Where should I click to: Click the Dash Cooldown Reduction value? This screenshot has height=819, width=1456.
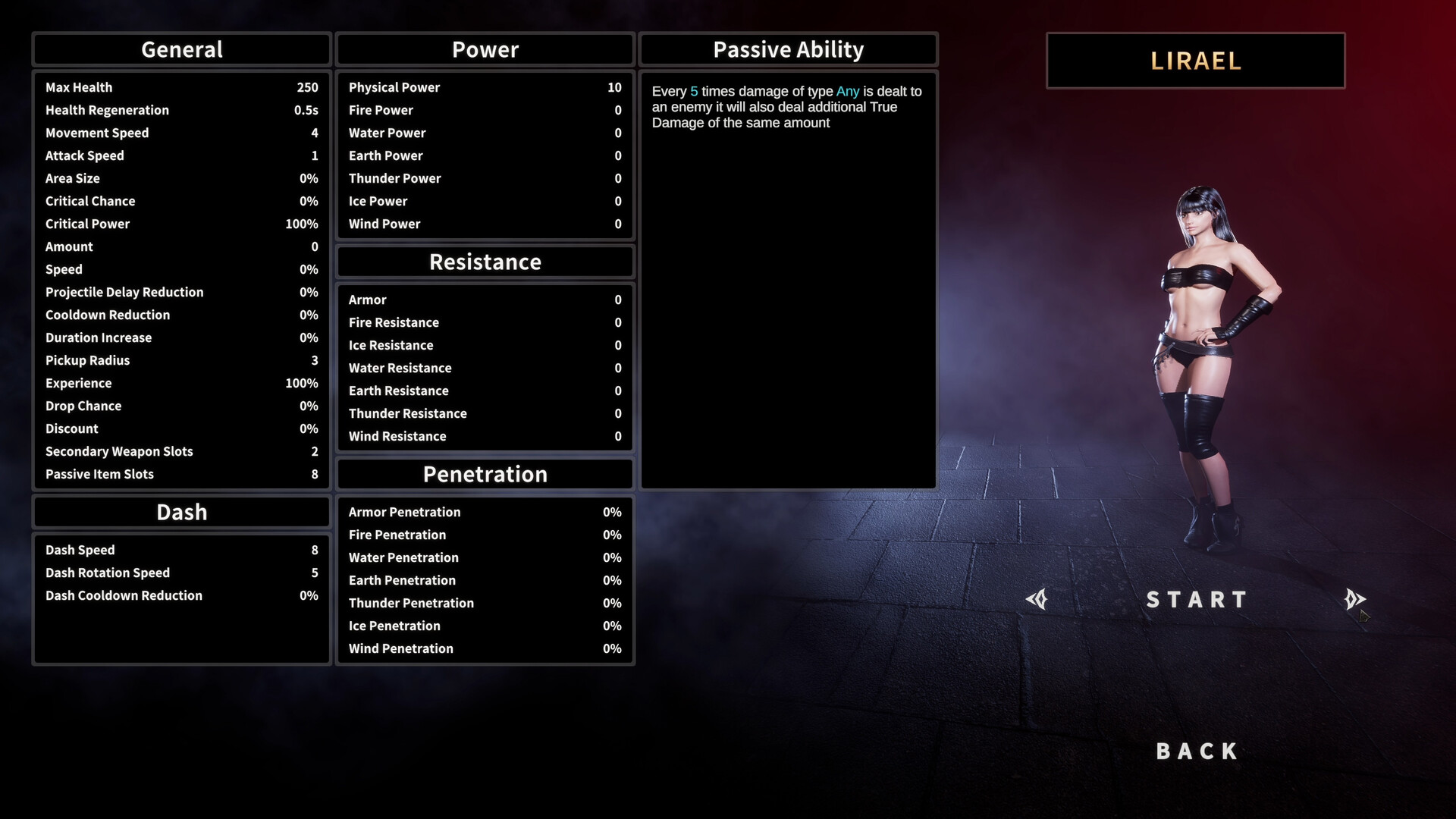pyautogui.click(x=307, y=595)
